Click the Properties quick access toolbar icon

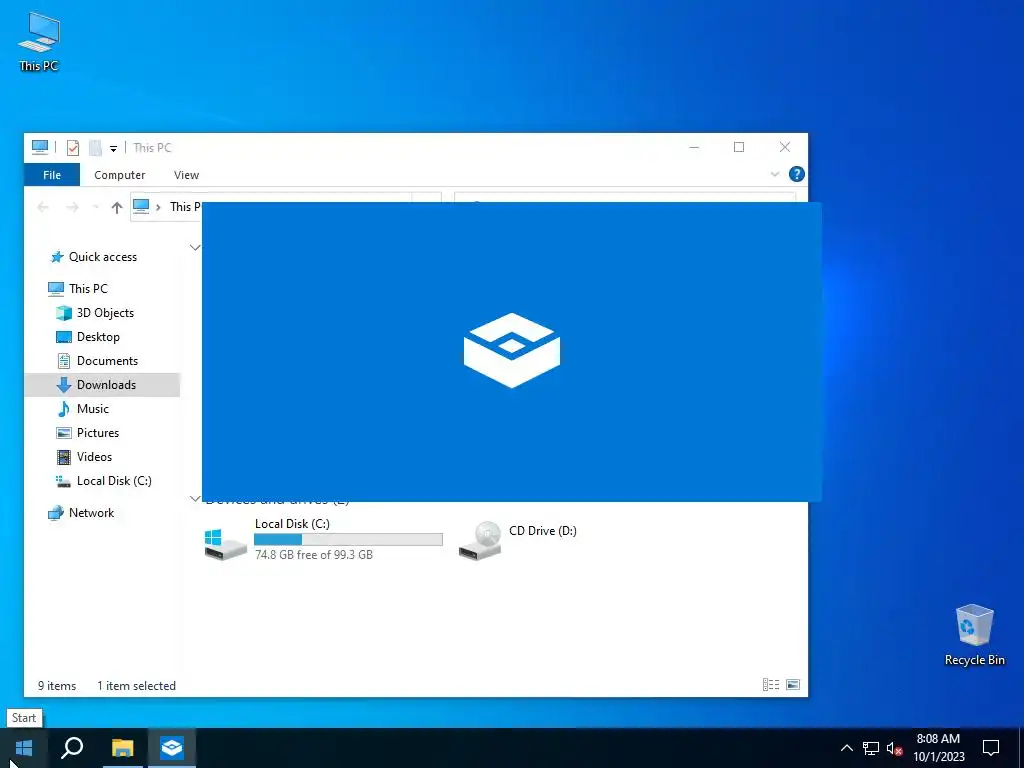[x=72, y=148]
